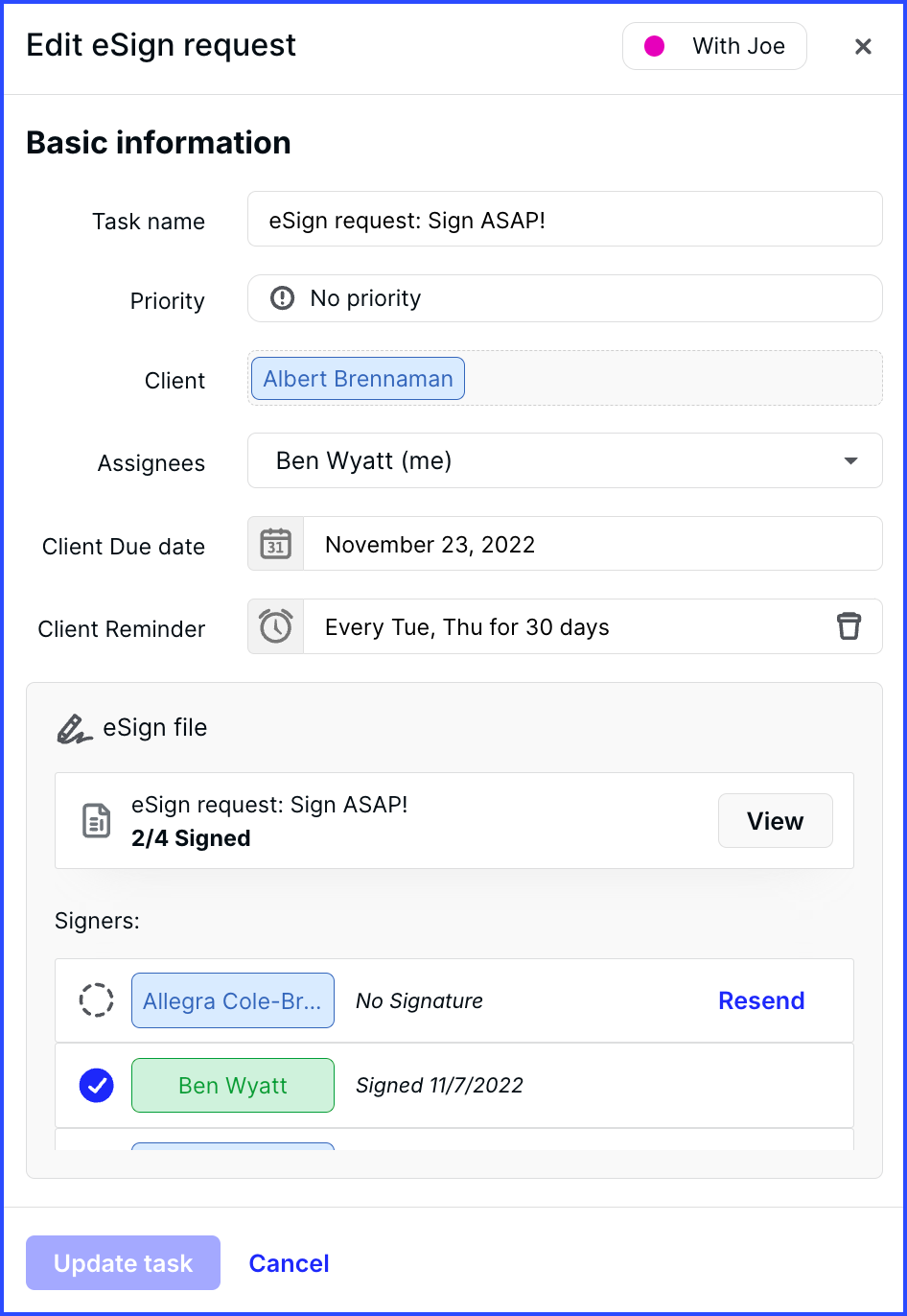Click the pink dot in With Joe

[654, 46]
